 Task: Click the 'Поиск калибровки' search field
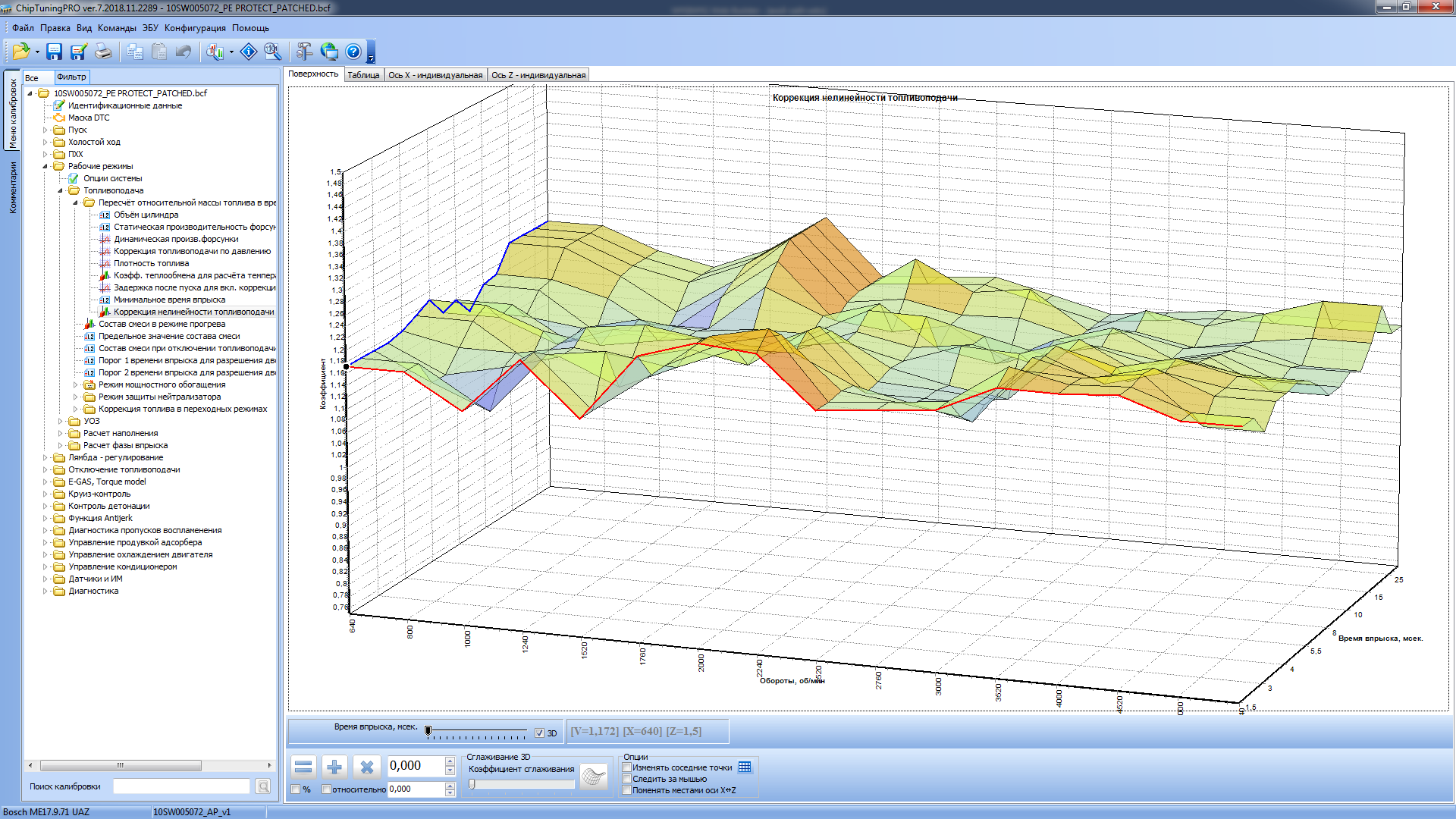(181, 786)
